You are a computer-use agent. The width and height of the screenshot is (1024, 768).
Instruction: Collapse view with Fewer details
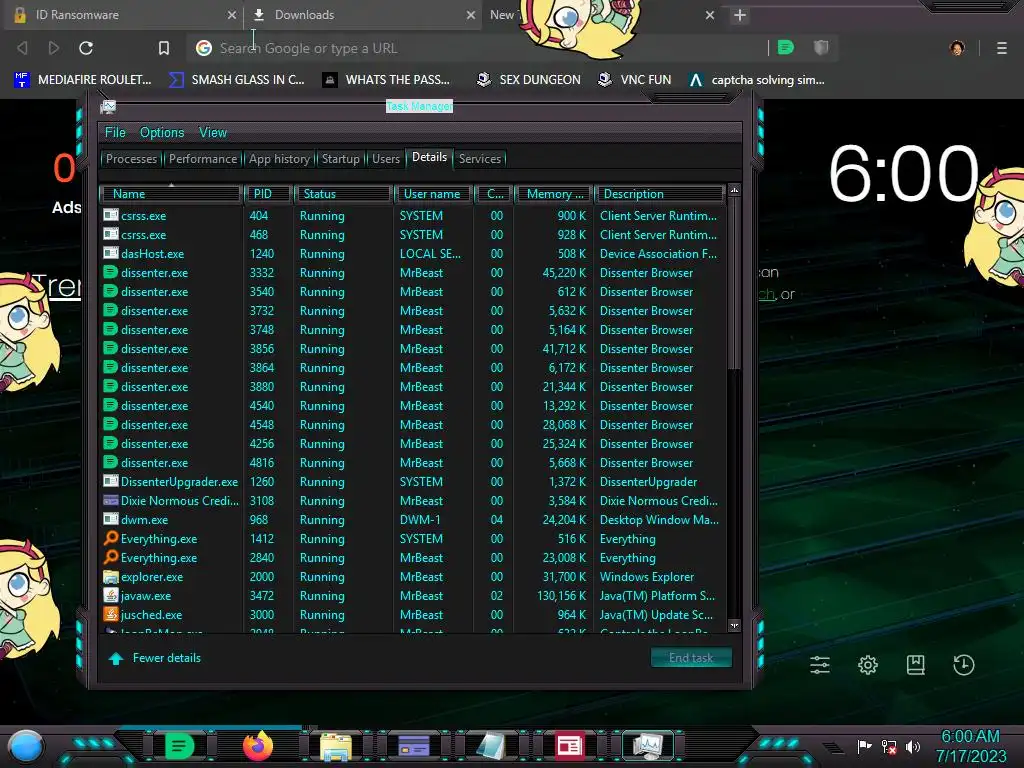coord(155,658)
